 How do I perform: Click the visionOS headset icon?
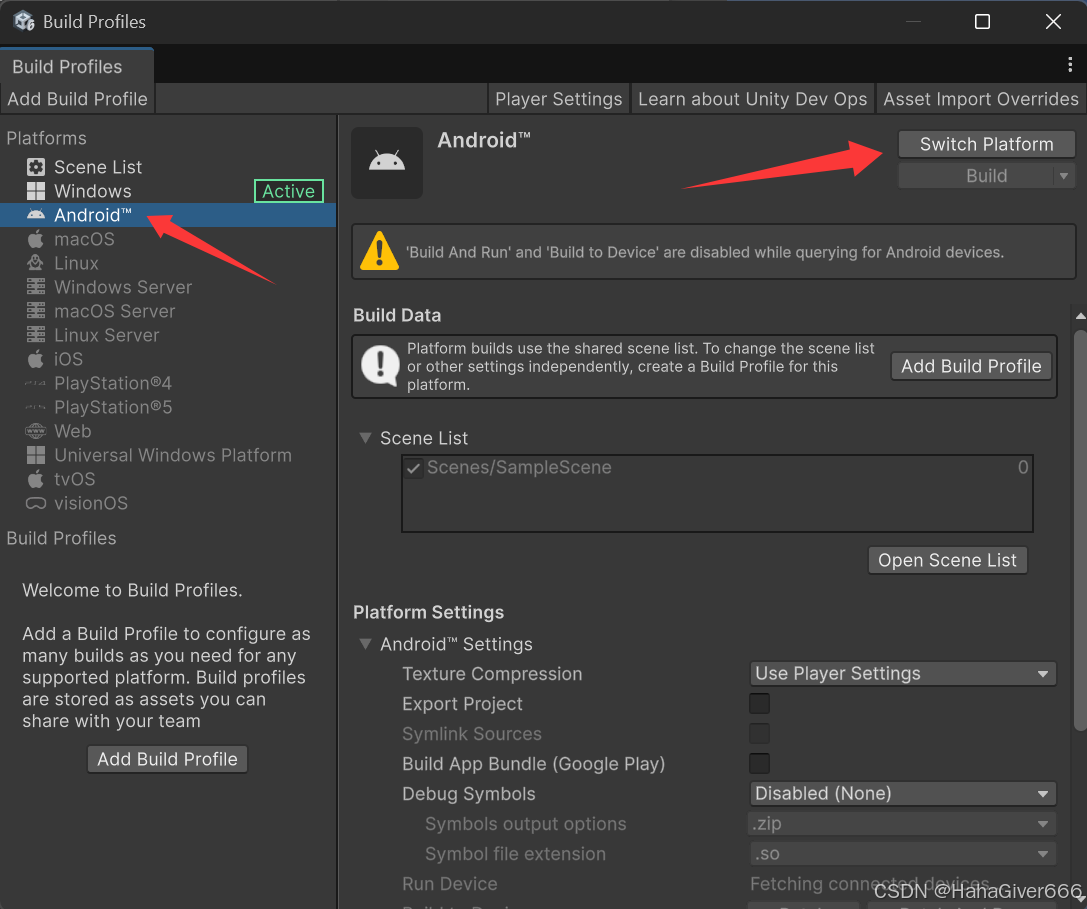(x=36, y=503)
